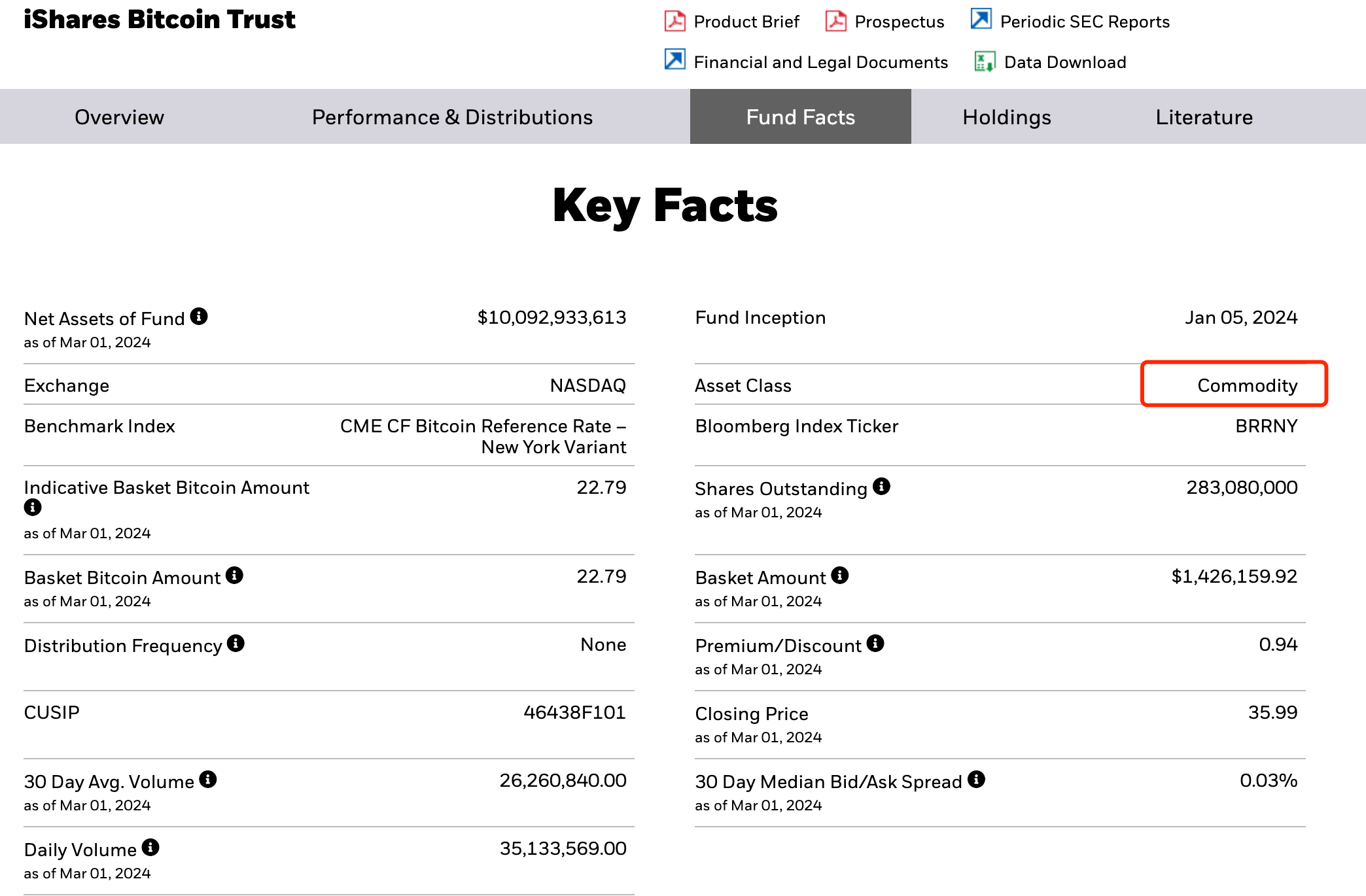
Task: Open the Distribution Frequency info icon
Action: 236,644
